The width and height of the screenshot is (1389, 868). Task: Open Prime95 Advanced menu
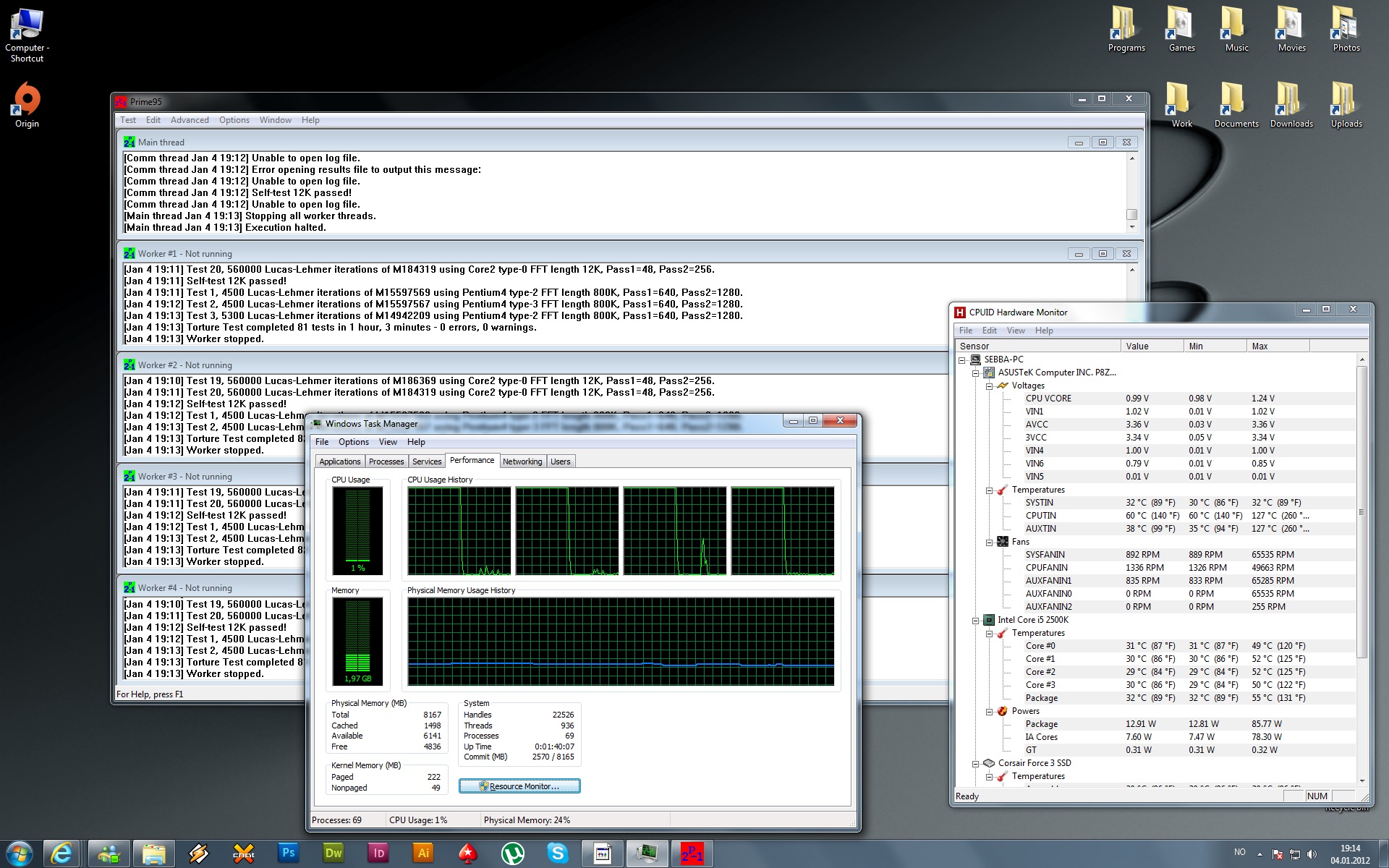pyautogui.click(x=190, y=120)
